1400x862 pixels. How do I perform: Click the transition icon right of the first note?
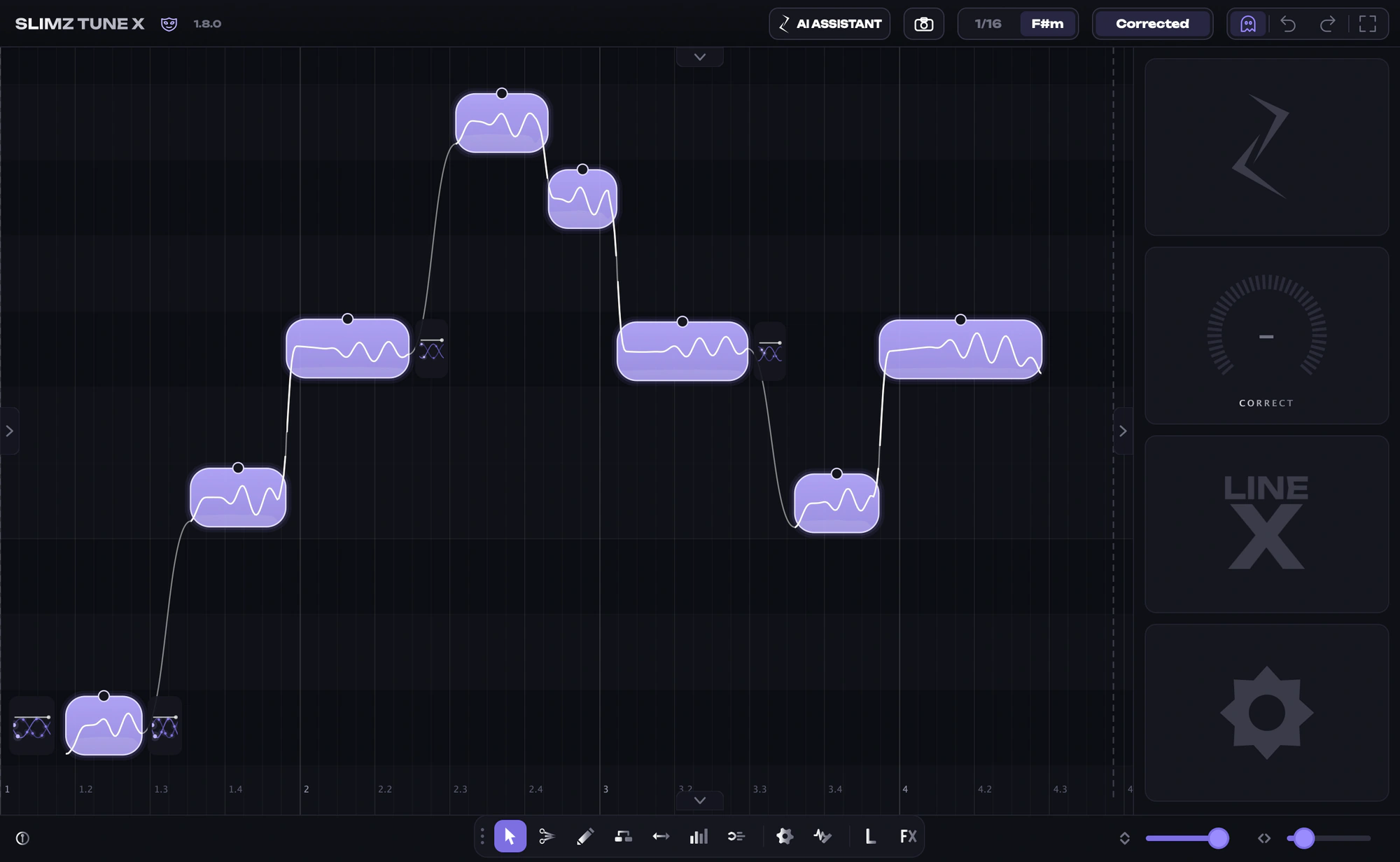pos(165,726)
